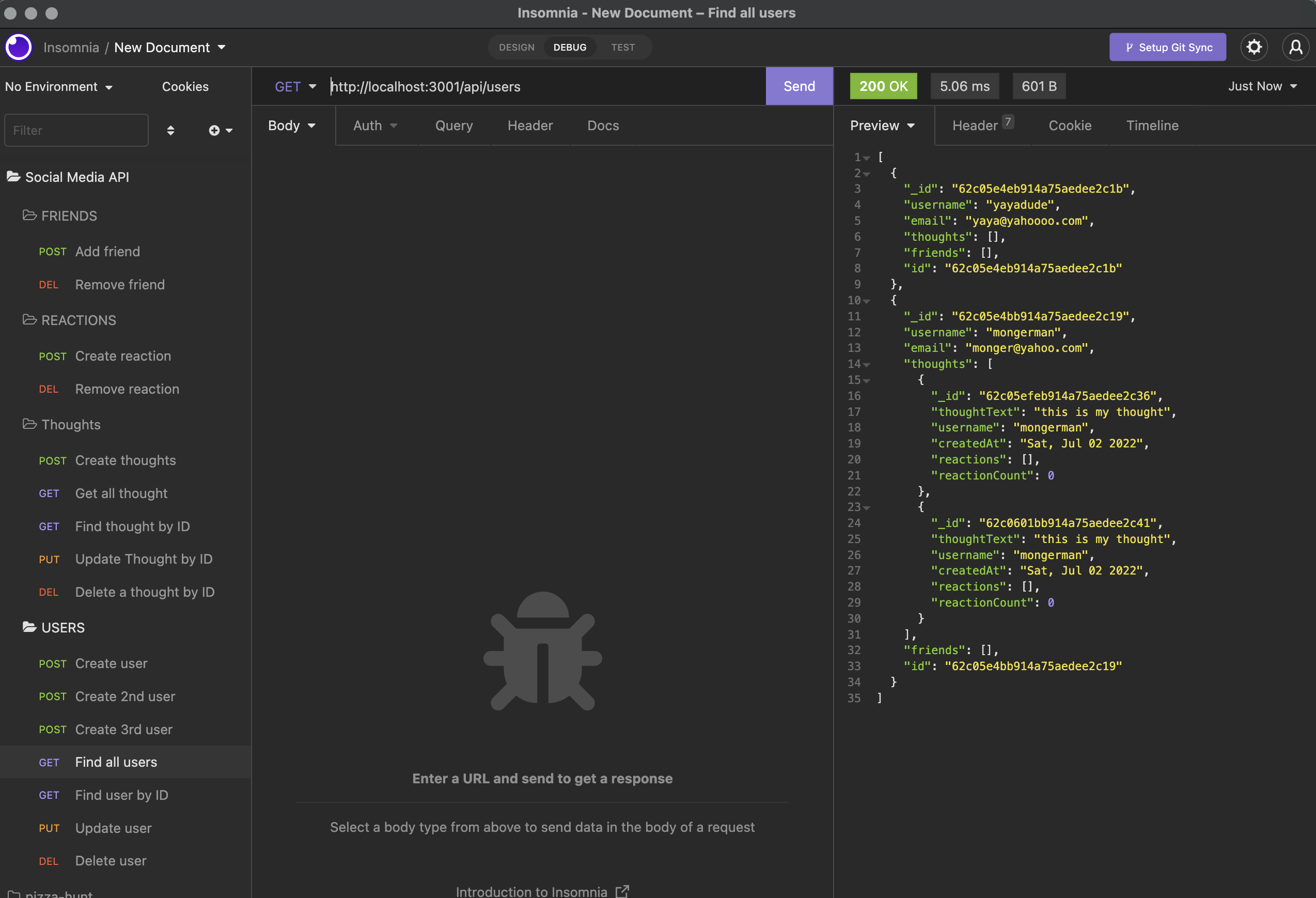The height and width of the screenshot is (898, 1316).
Task: Click the account profile icon
Action: click(1296, 47)
